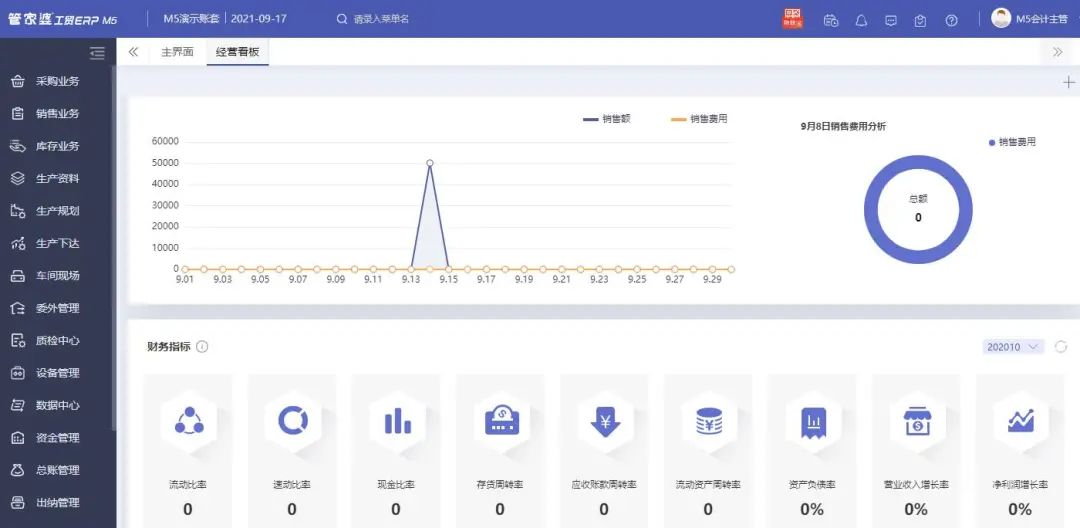The height and width of the screenshot is (528, 1080).
Task: Click the info icon beside 财务指标
Action: 202,347
